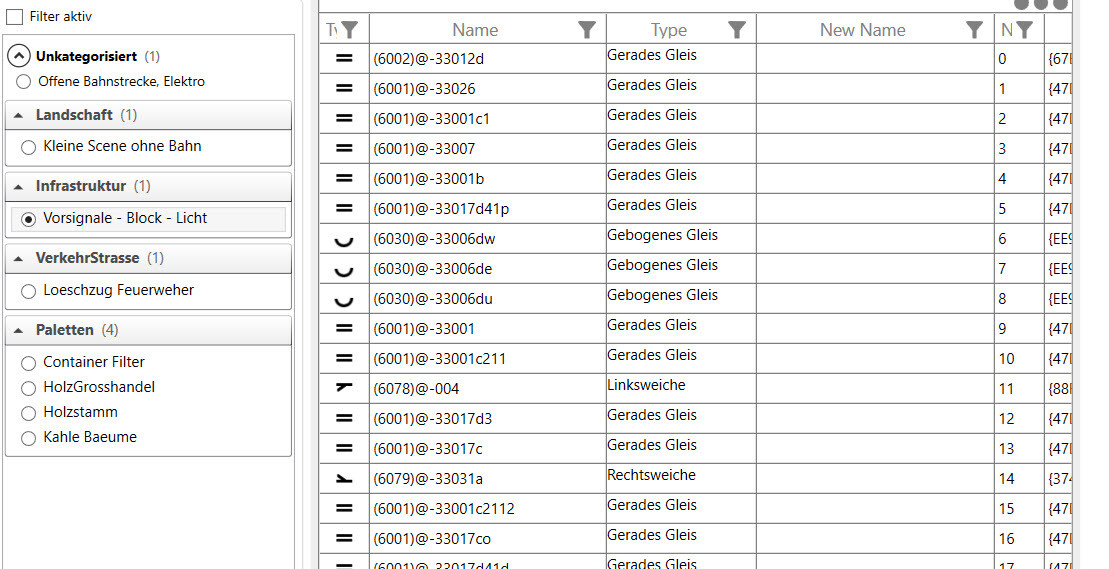This screenshot has height=569, width=1109.
Task: Click the left switch icon for (6078)@-004
Action: pyautogui.click(x=344, y=388)
